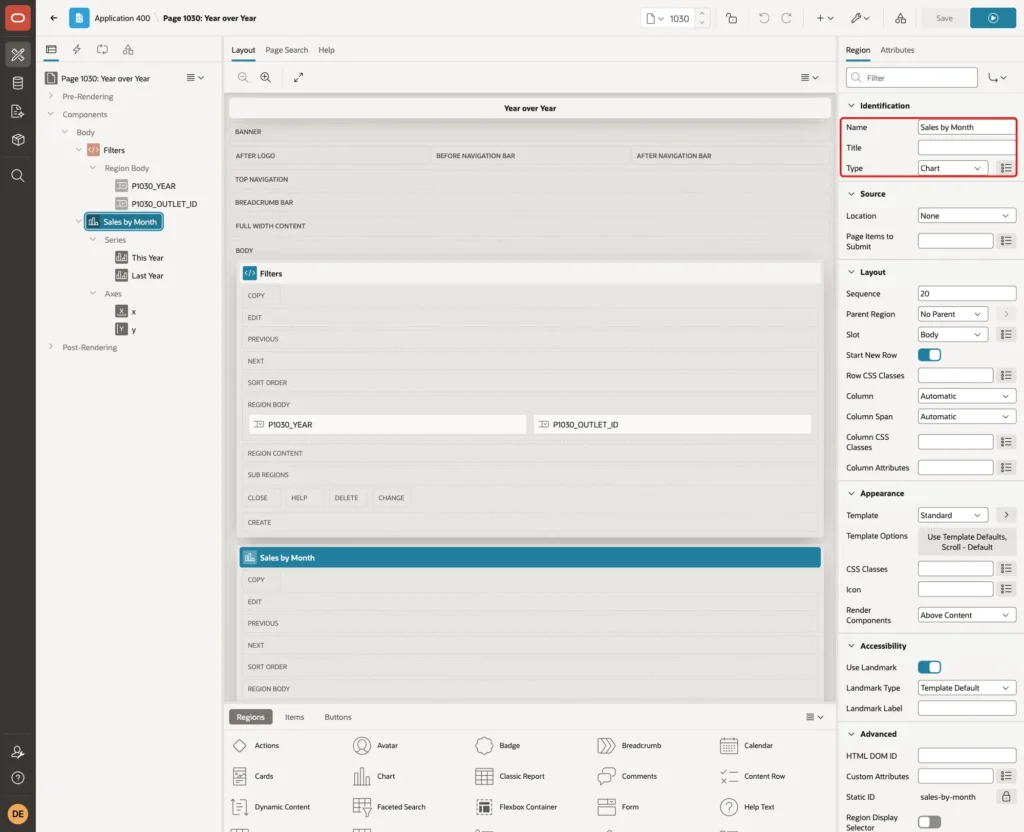
Task: Switch to the Page Search tab
Action: click(286, 50)
